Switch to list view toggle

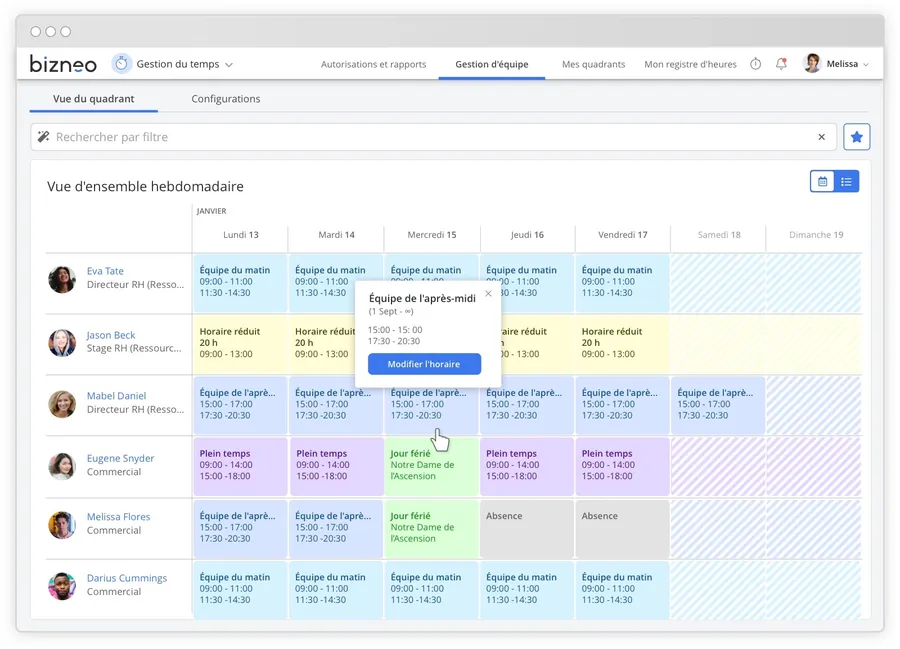point(846,181)
